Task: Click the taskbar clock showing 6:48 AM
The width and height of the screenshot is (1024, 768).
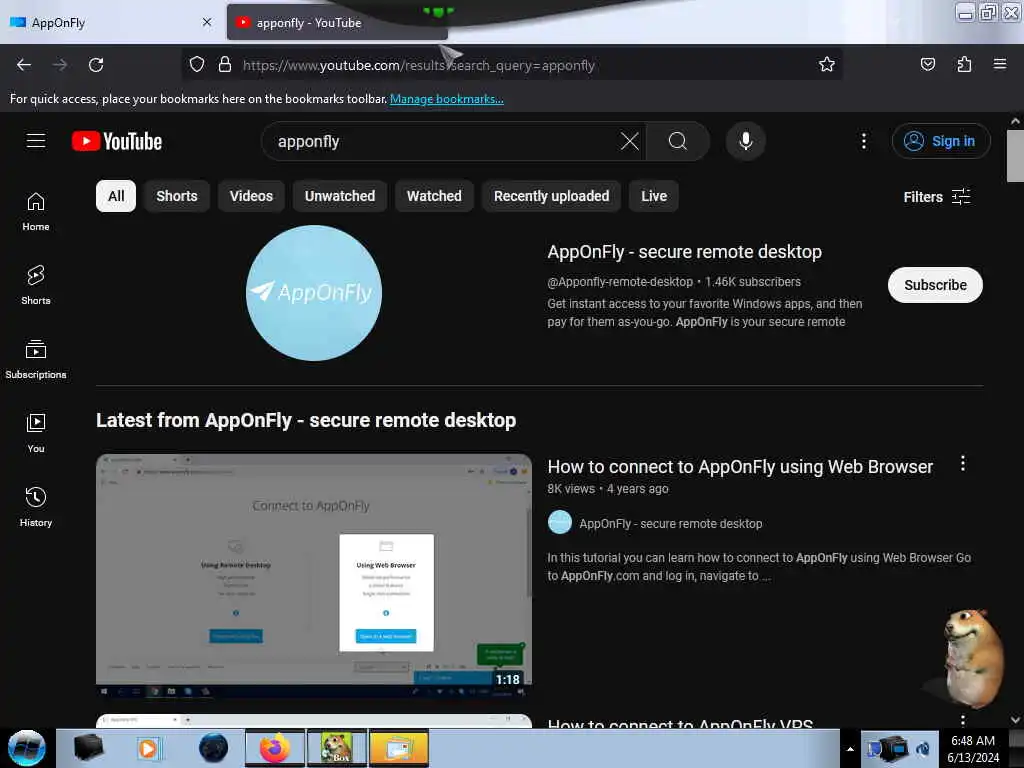Action: pos(972,749)
